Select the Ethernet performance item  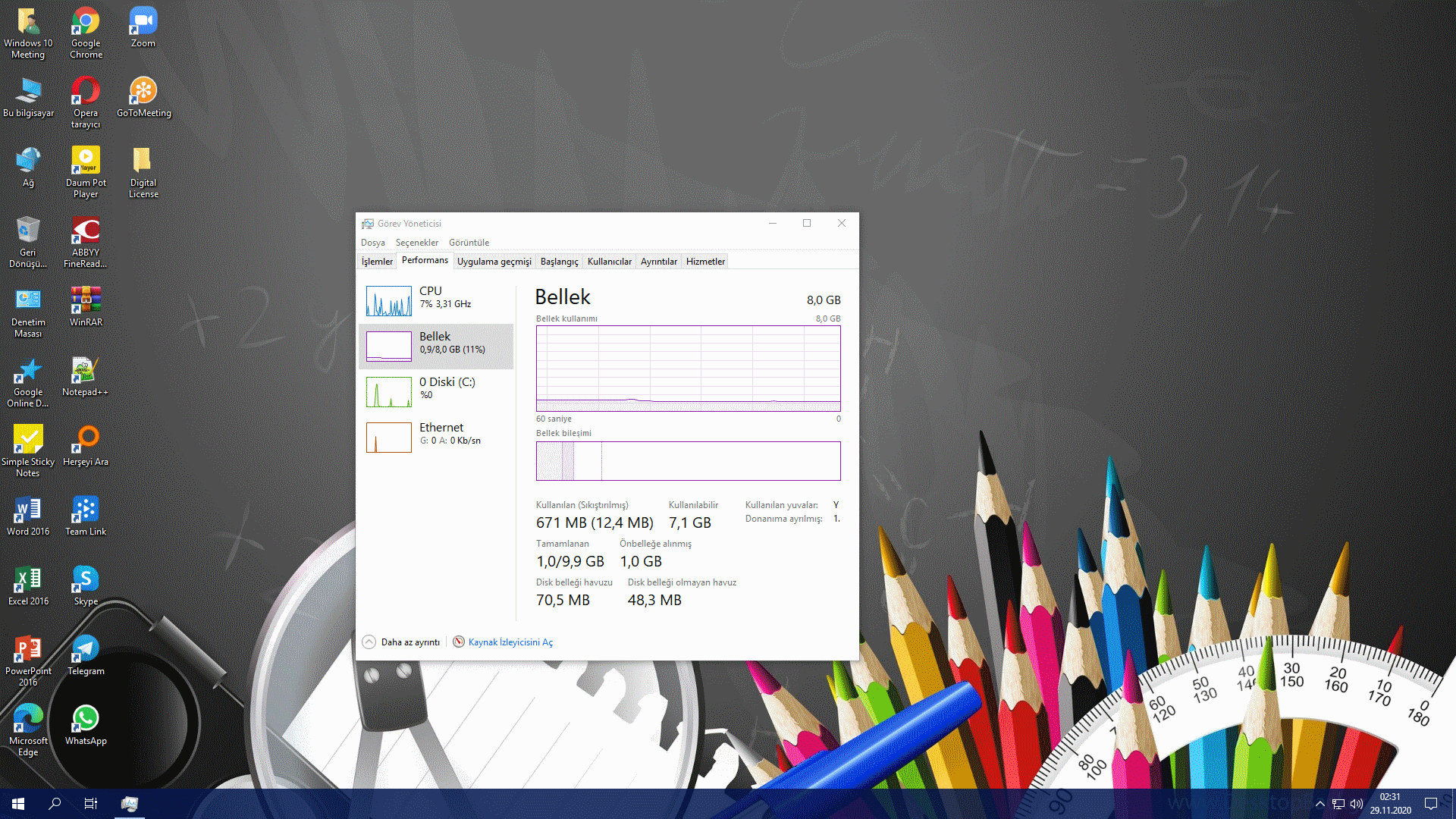(x=436, y=438)
